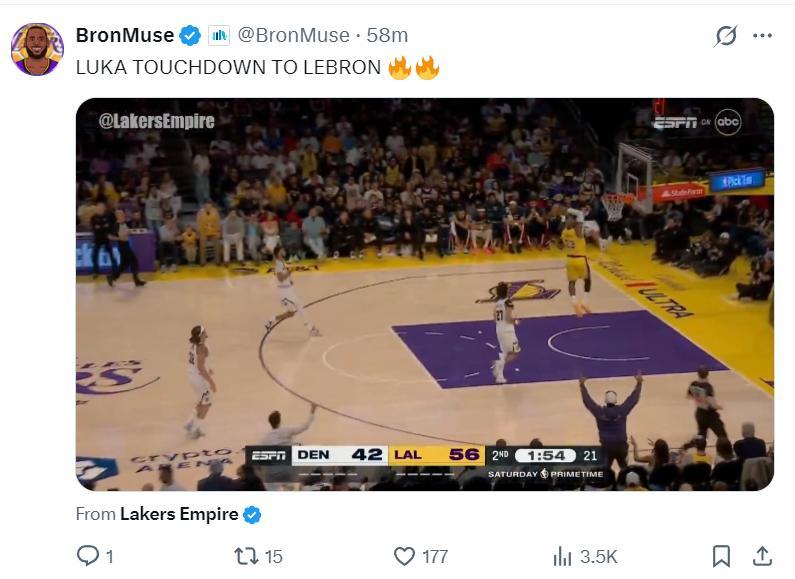Open BronMuse's profile avatar picture
The width and height of the screenshot is (795, 579).
tap(37, 48)
